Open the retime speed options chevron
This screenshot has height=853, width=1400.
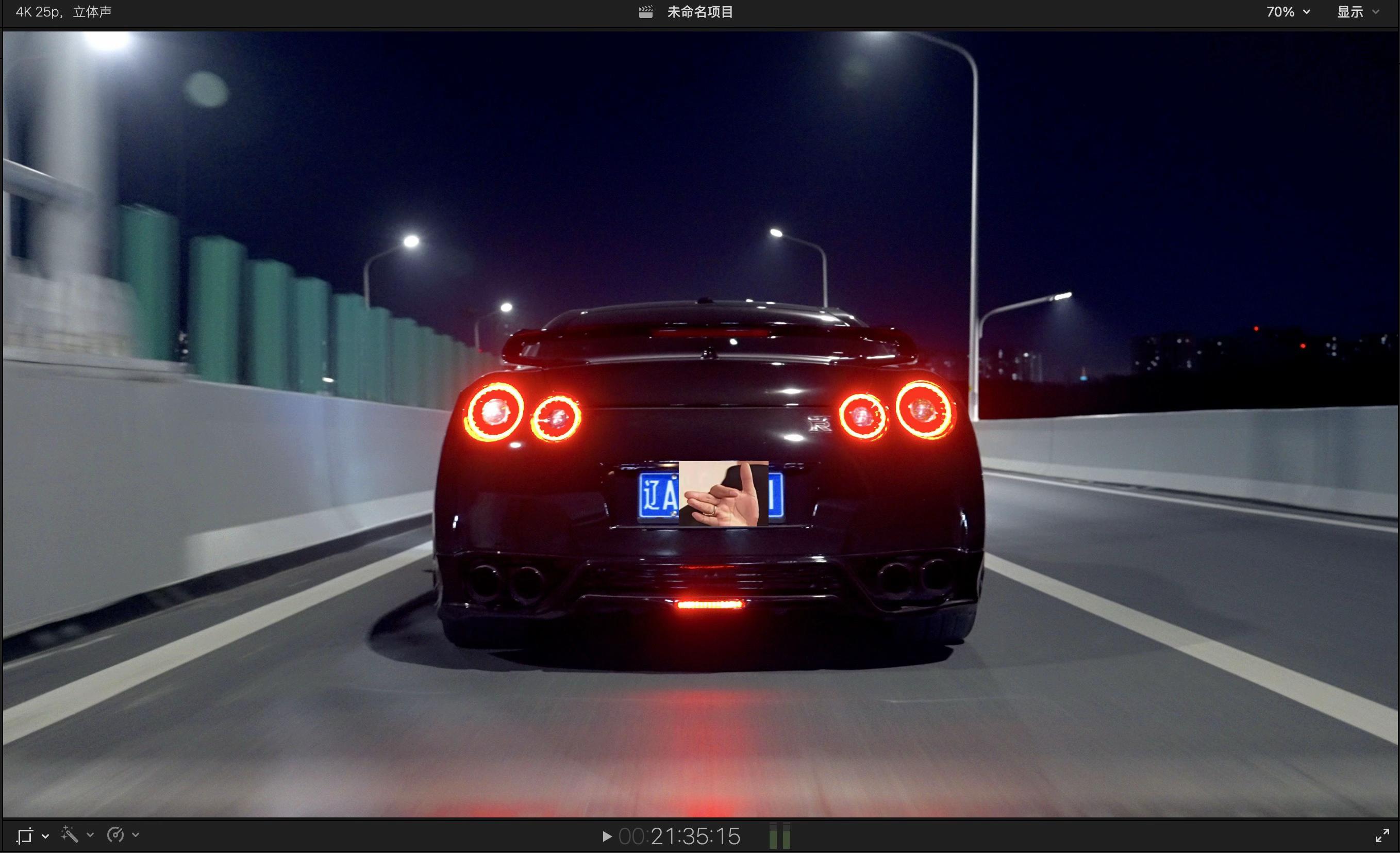click(x=135, y=835)
